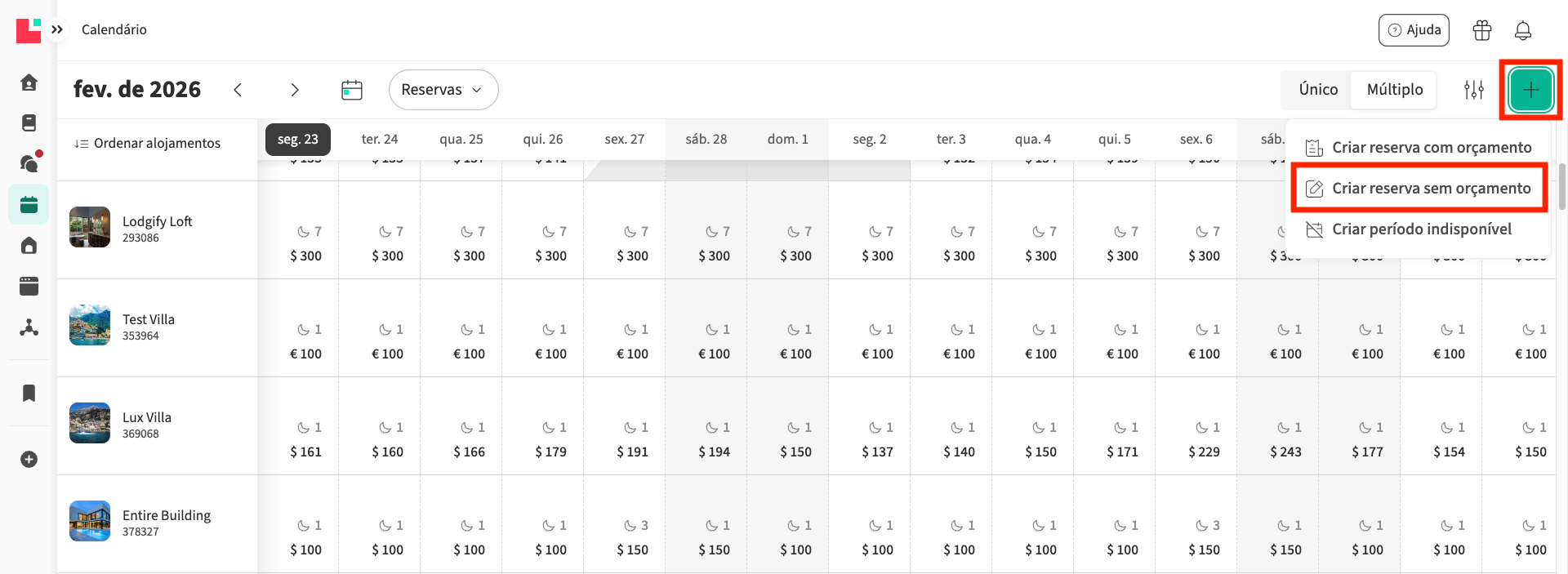Open the notifications bell

coord(1523,30)
